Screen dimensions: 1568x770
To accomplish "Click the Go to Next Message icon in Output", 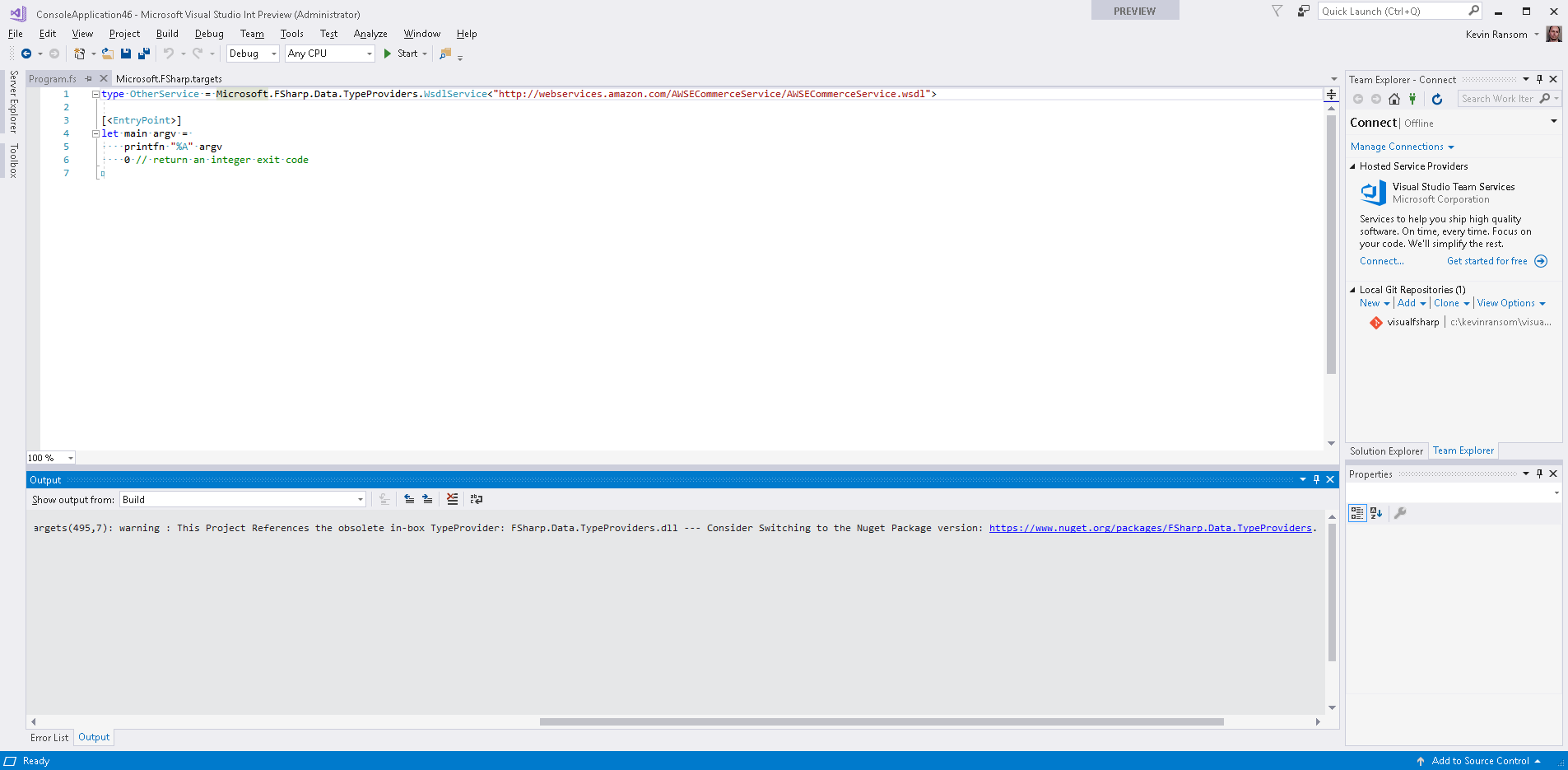I will pos(427,499).
